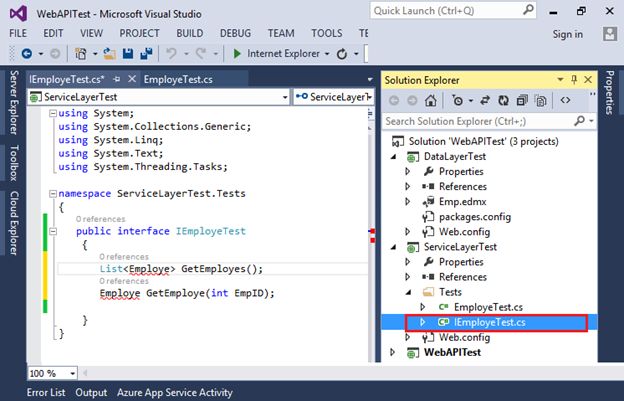Screen dimensions: 624x401
Task: Open the TEAM menu
Action: point(281,33)
